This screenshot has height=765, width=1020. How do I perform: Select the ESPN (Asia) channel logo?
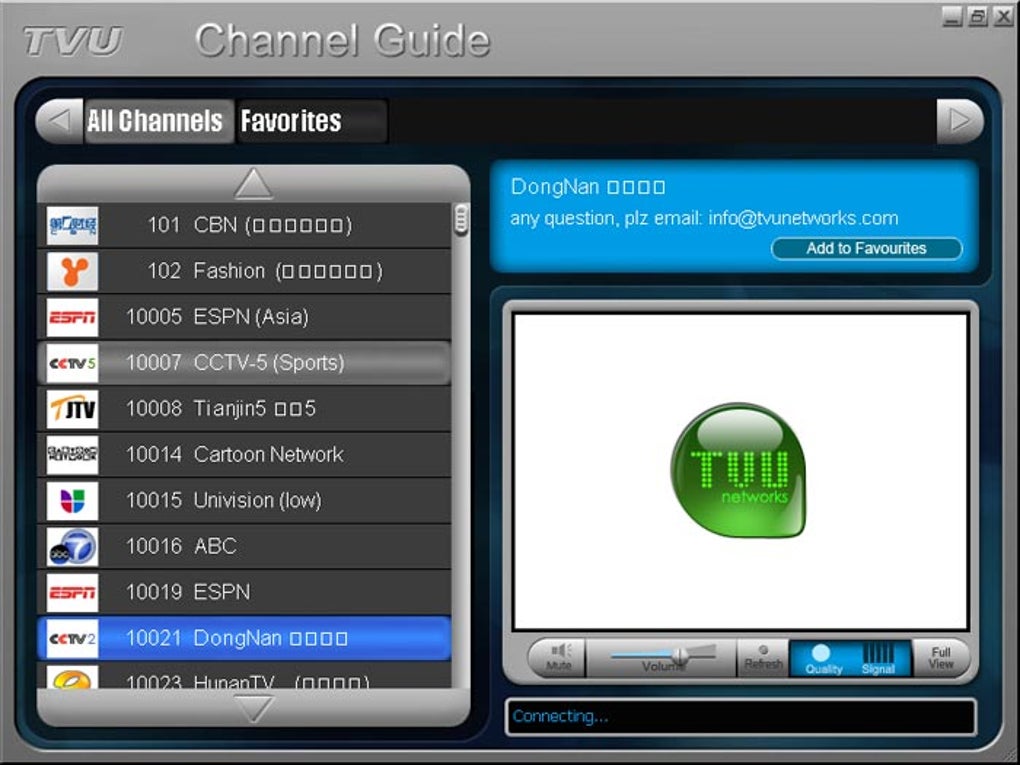pyautogui.click(x=72, y=317)
